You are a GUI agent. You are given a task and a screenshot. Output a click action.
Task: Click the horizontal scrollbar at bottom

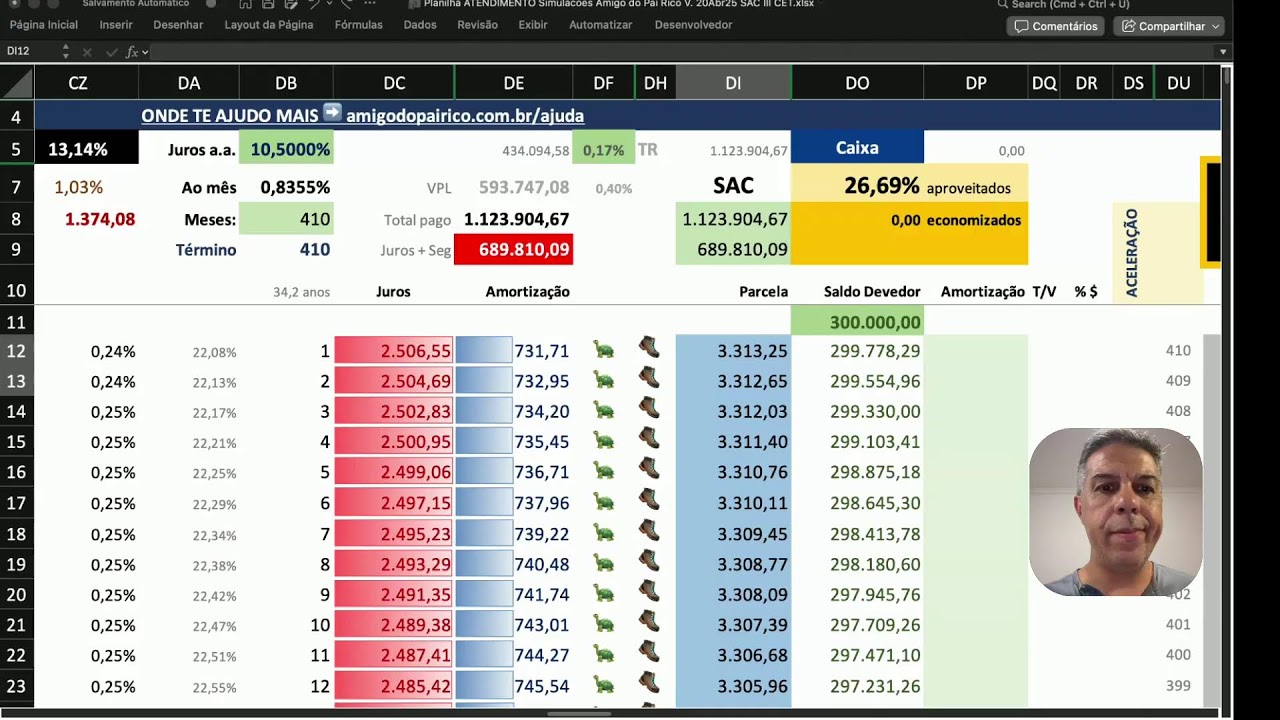(x=580, y=714)
